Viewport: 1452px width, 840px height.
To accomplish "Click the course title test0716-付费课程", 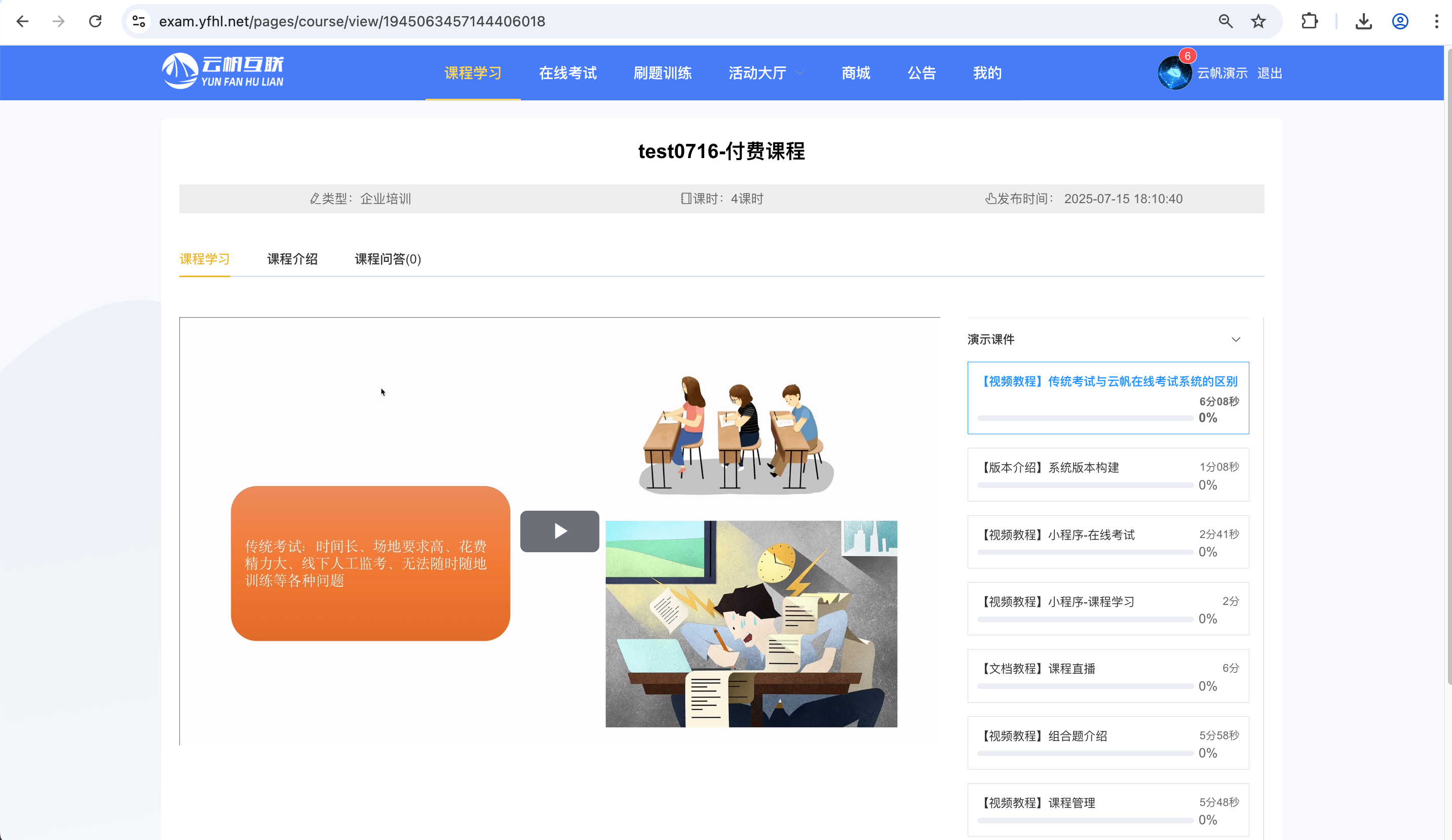I will point(721,151).
